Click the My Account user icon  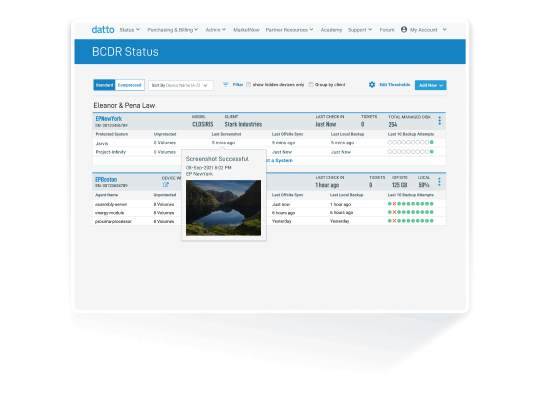pos(404,30)
